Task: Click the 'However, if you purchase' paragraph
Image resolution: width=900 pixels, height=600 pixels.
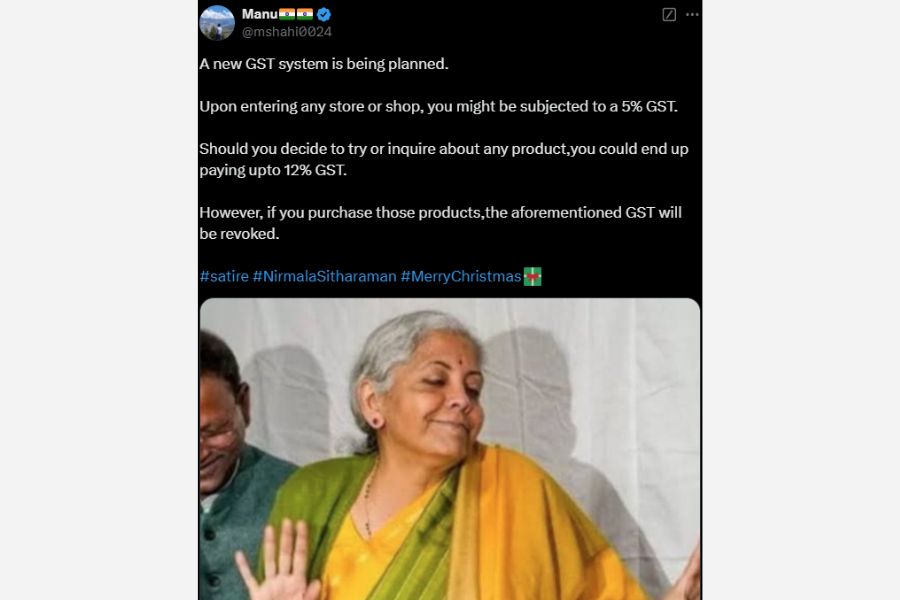Action: click(x=440, y=223)
